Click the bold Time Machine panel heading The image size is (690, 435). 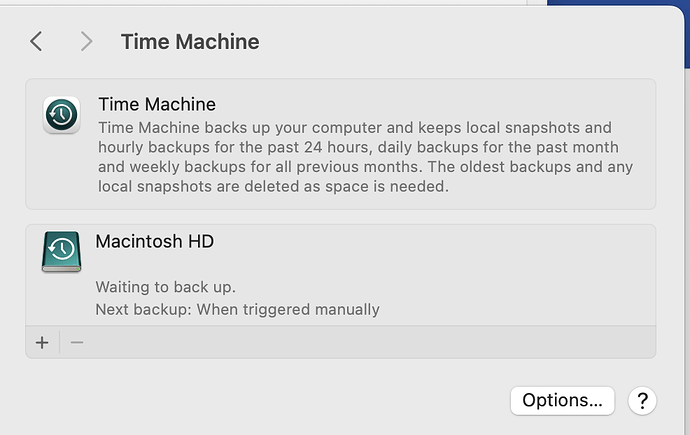pos(157,104)
